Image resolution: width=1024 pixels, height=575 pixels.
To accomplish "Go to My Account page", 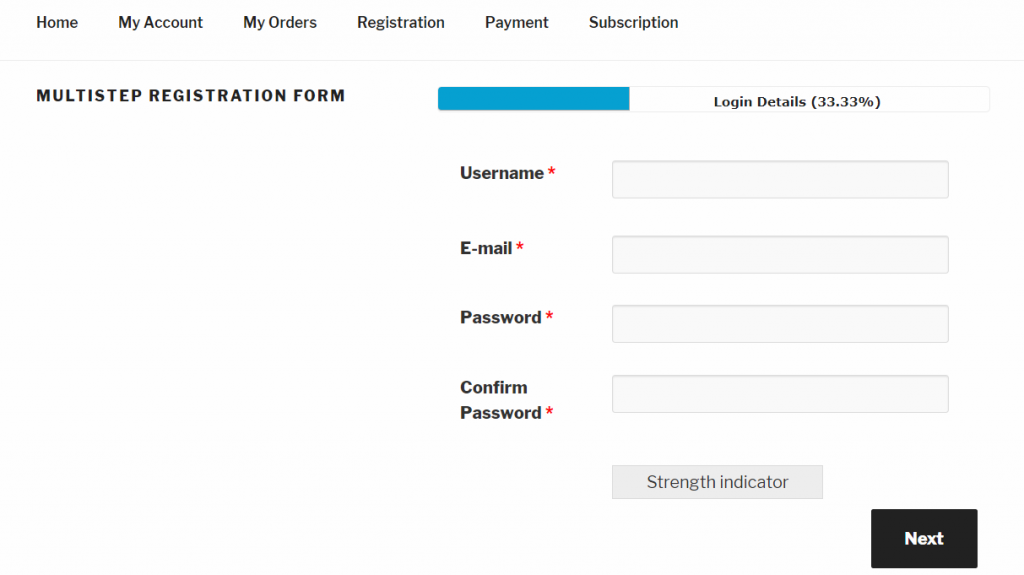I will pos(160,22).
